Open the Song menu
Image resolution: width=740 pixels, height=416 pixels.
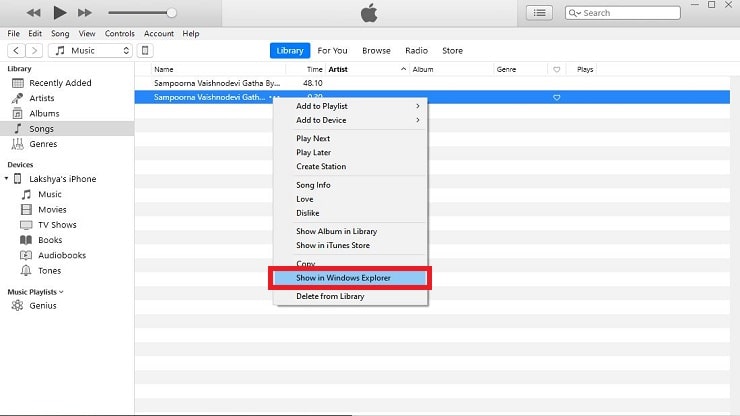pos(60,34)
